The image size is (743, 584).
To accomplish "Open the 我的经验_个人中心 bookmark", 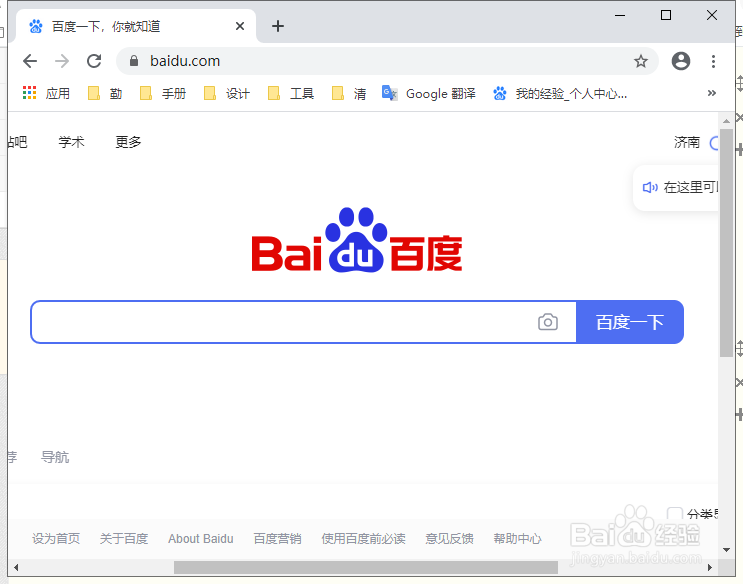I will (x=560, y=93).
